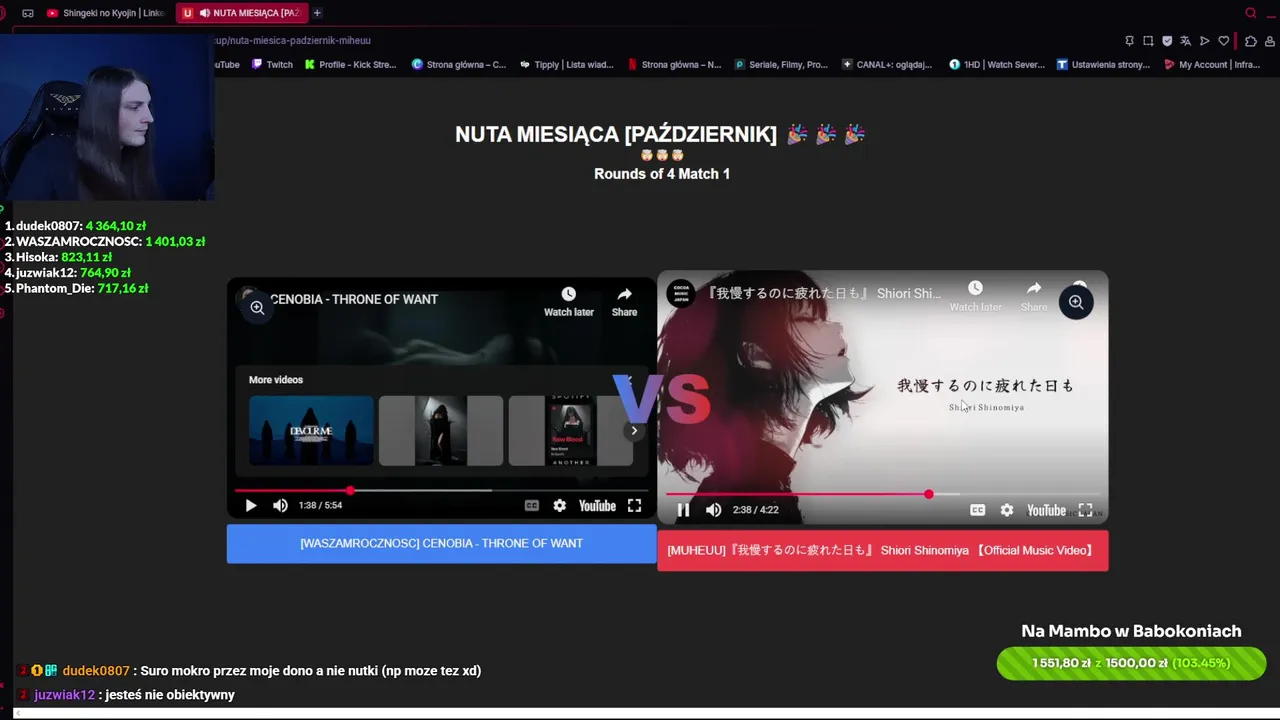Click the Na Mambo w Babokoniach goal bar
Viewport: 1280px width, 720px height.
tap(1131, 663)
